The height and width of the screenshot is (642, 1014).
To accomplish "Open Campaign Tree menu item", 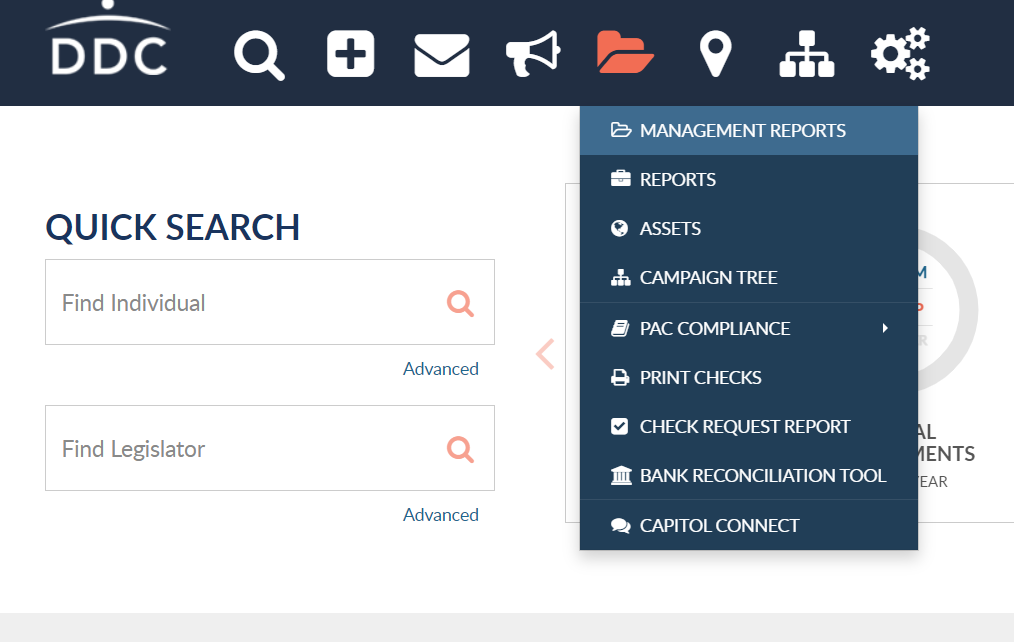I will [749, 278].
